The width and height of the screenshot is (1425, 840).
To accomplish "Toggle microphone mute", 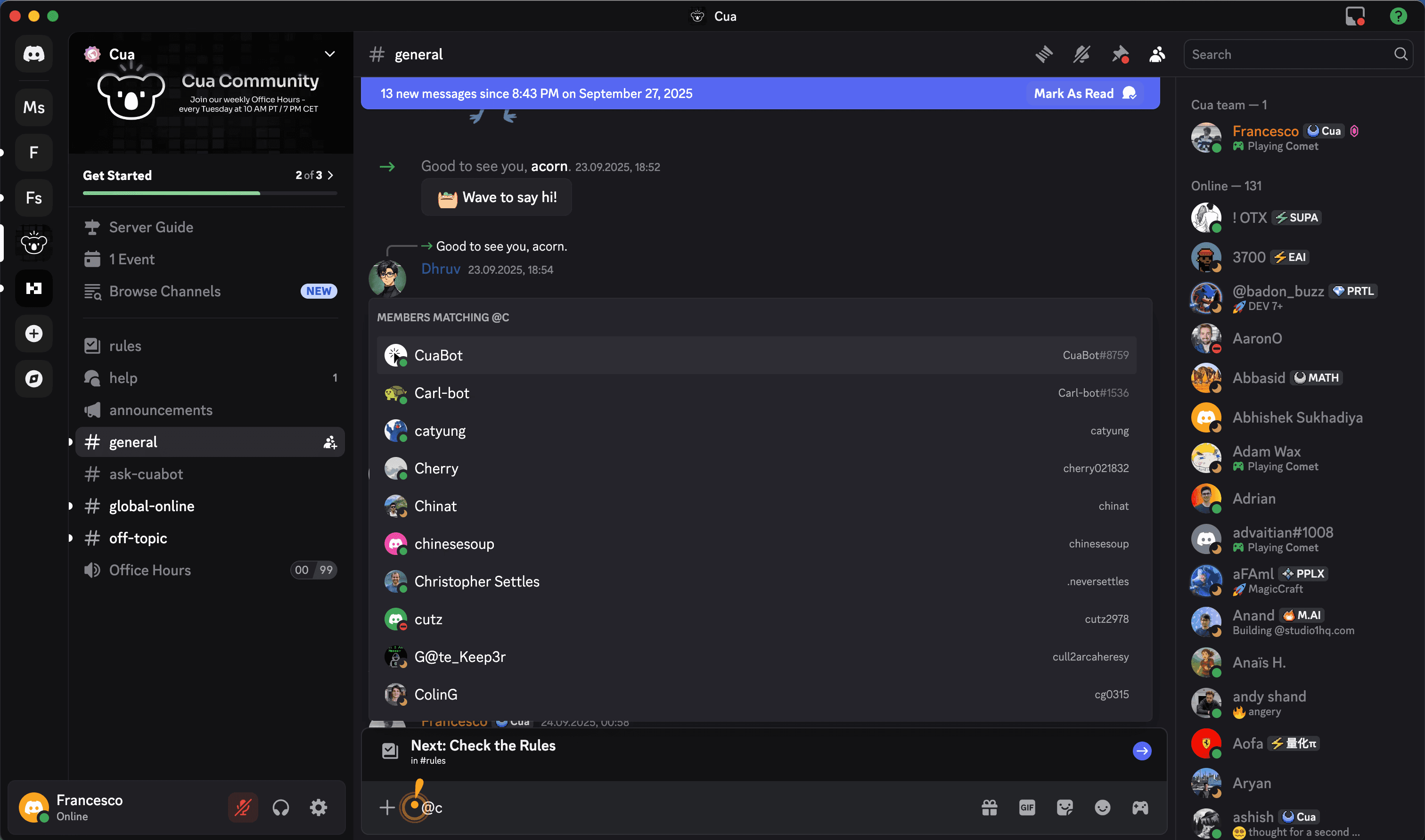I will (x=243, y=808).
